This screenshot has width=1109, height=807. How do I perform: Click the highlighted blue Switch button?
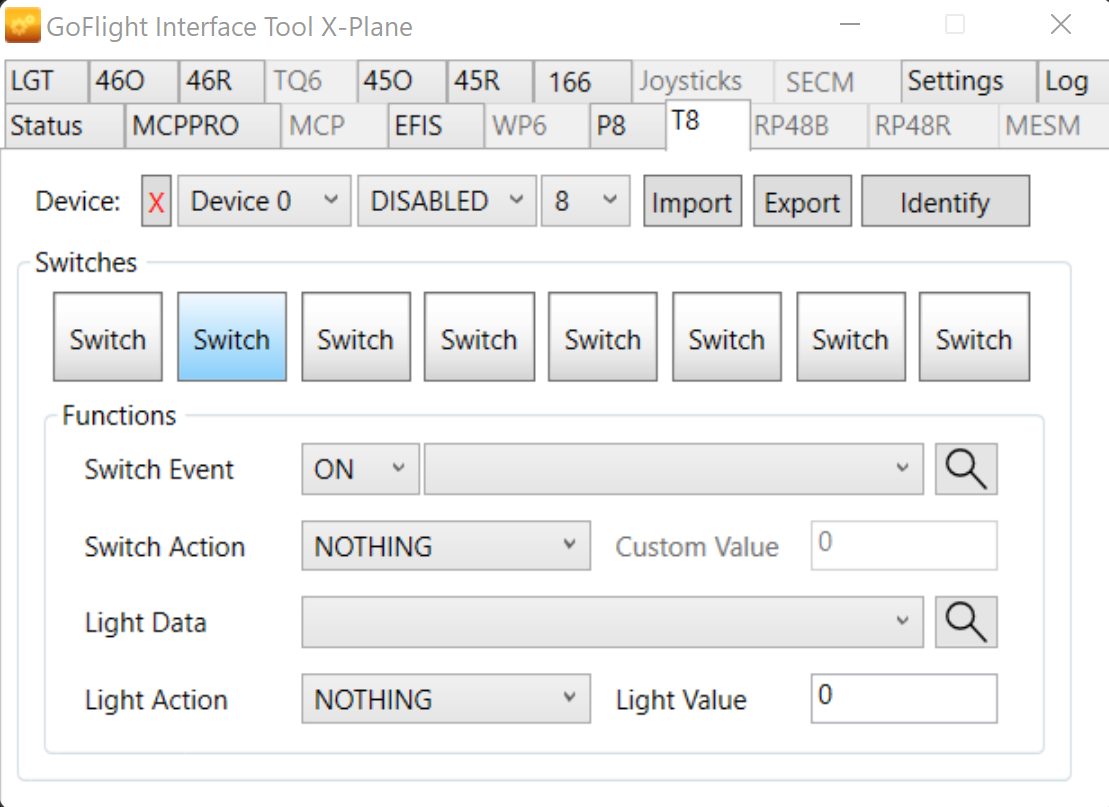pos(232,337)
